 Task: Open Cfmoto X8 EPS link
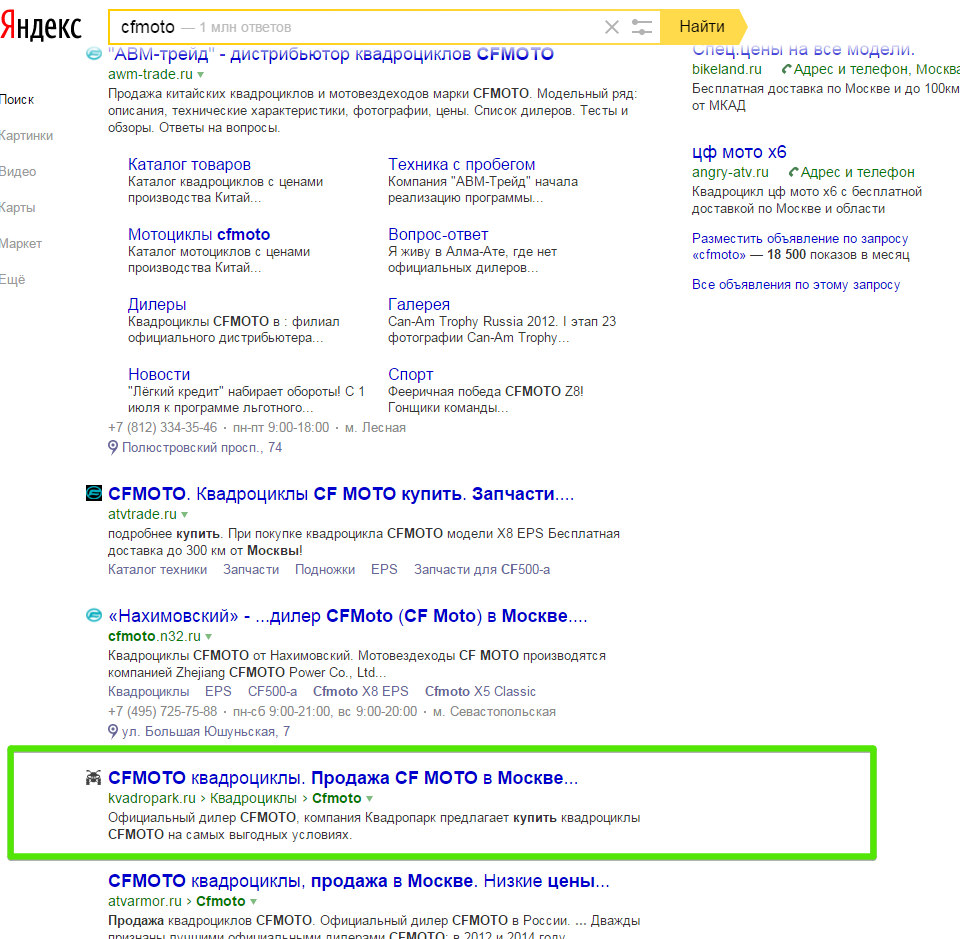361,691
